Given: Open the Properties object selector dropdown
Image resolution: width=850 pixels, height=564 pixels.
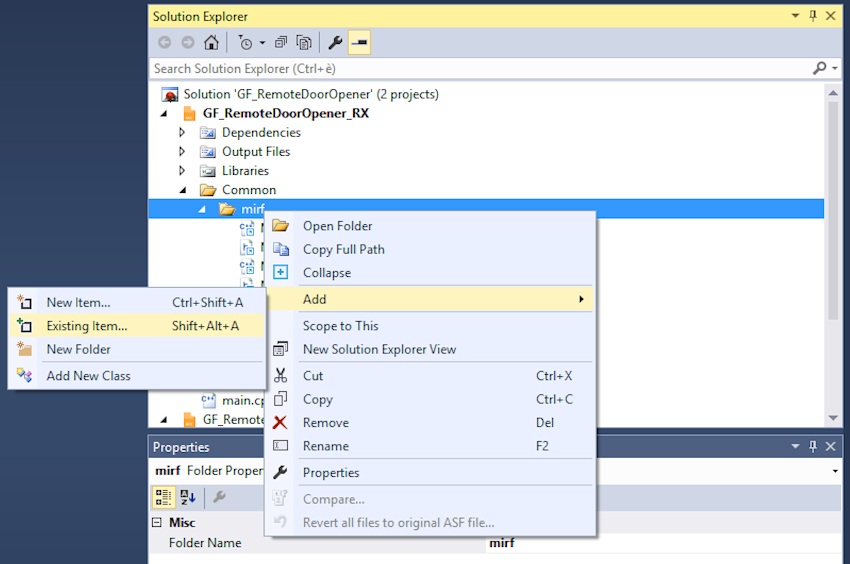Looking at the screenshot, I should click(x=835, y=471).
